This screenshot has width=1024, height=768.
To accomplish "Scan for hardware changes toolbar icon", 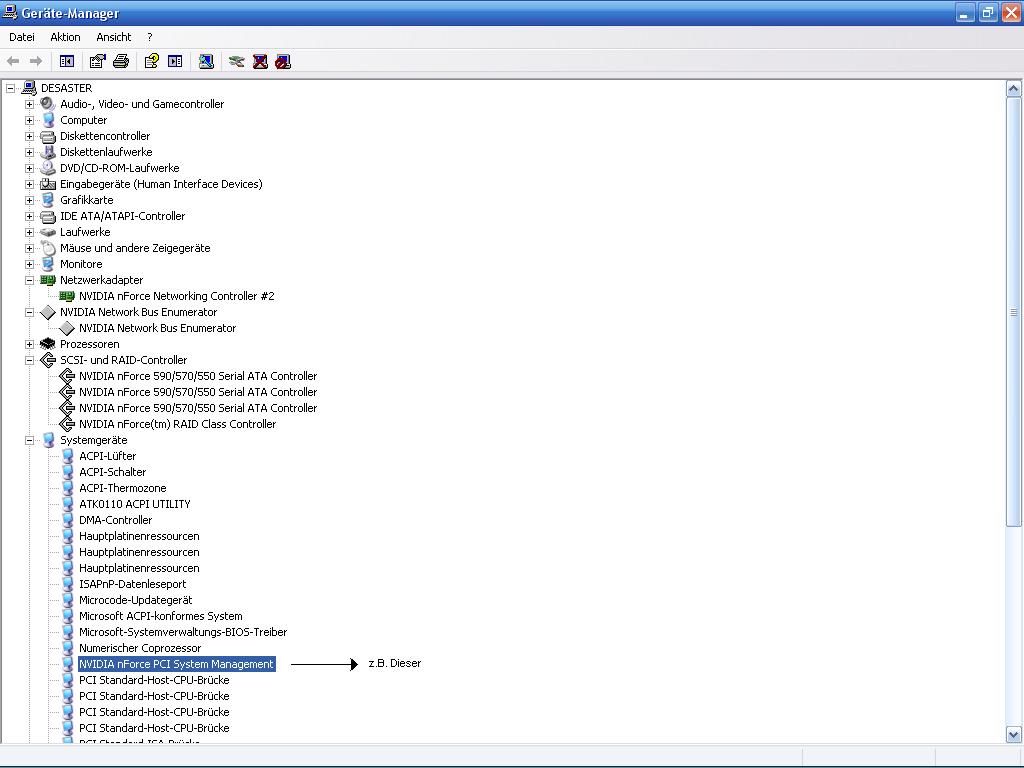I will [x=206, y=61].
